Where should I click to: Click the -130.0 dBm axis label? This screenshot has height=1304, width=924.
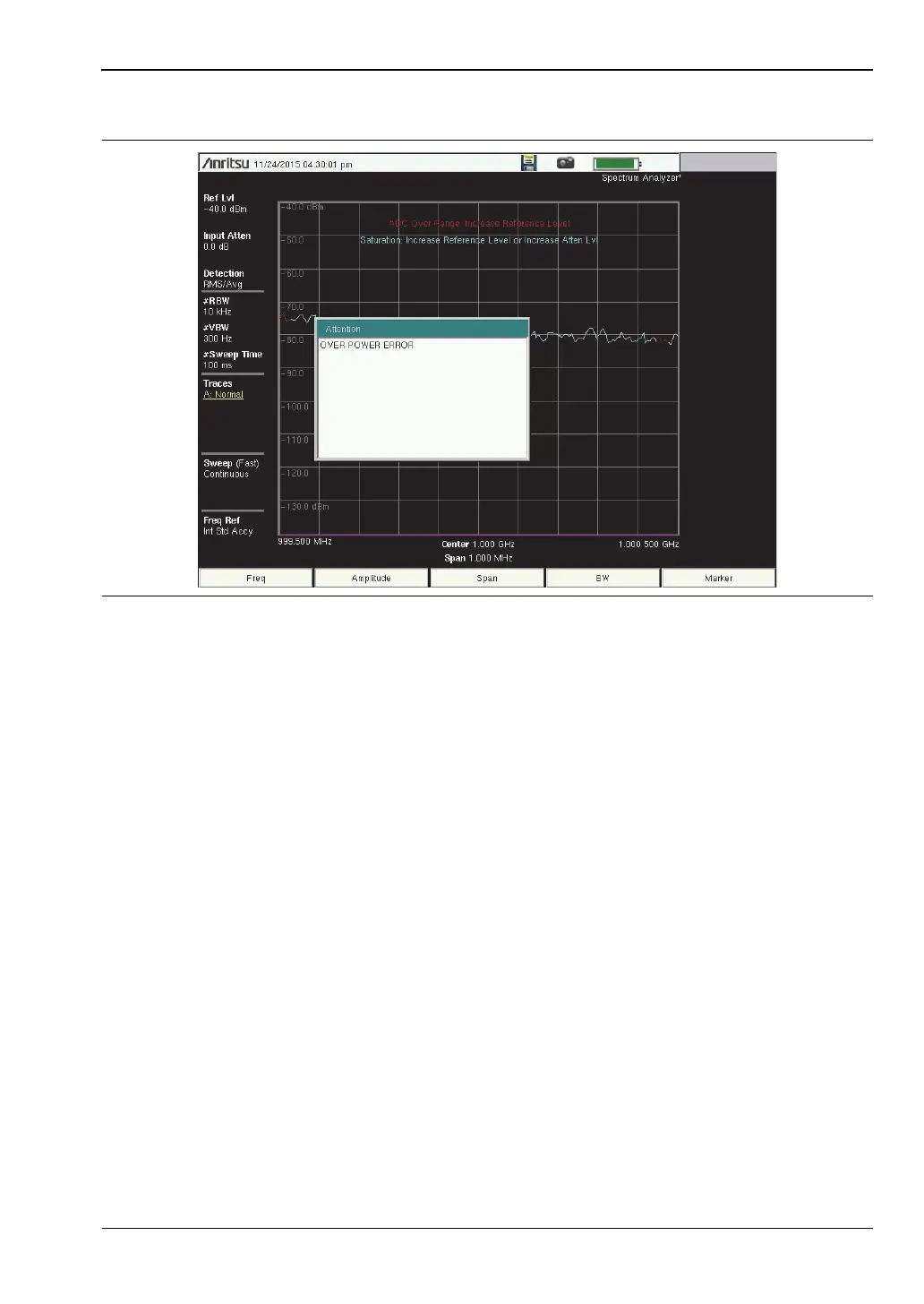click(307, 507)
